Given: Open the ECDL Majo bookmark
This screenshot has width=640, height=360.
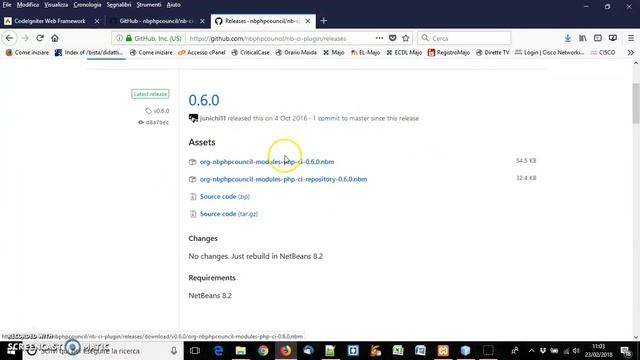Looking at the screenshot, I should [404, 52].
